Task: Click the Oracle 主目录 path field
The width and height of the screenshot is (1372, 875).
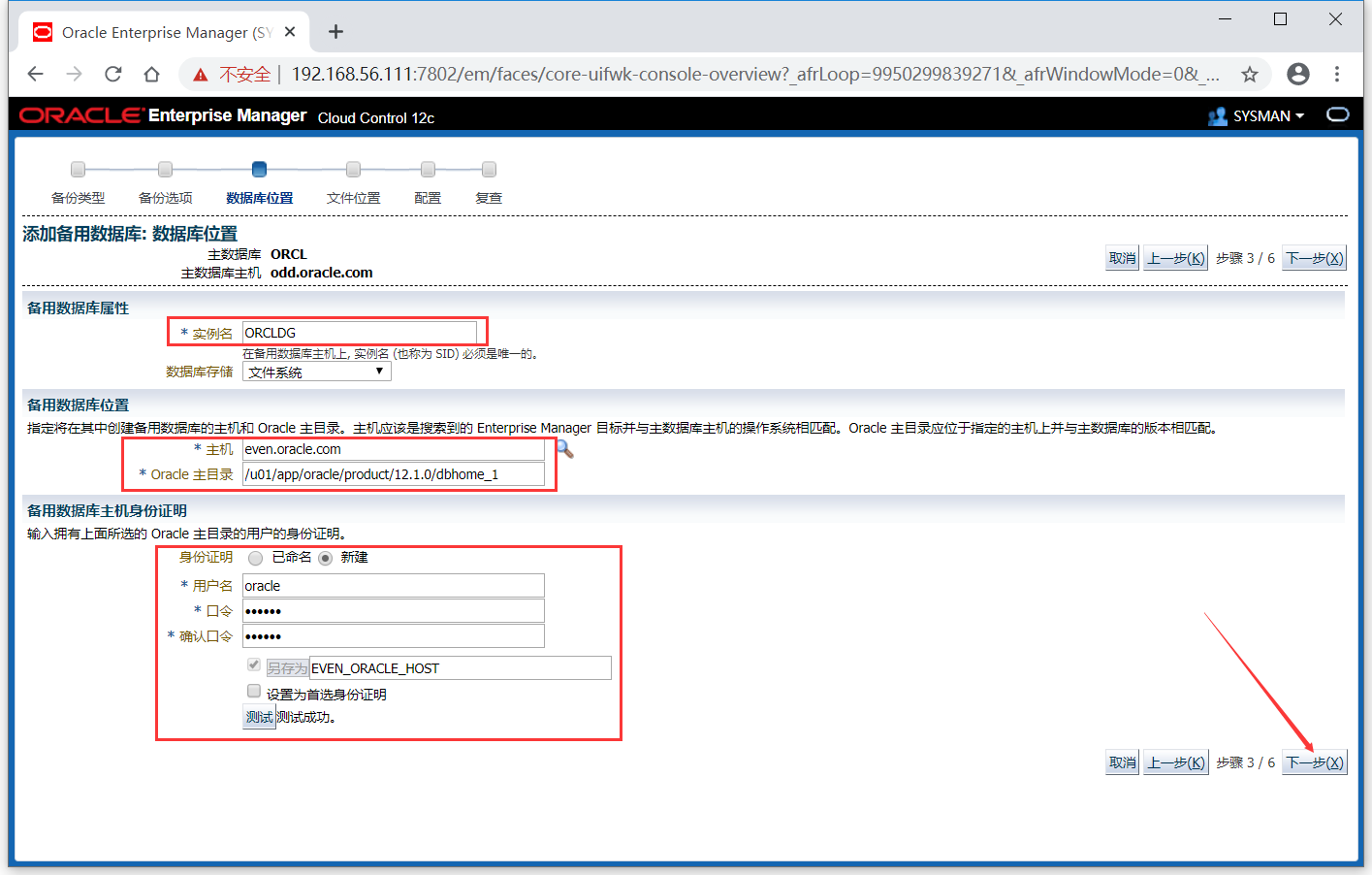Action: pos(394,474)
